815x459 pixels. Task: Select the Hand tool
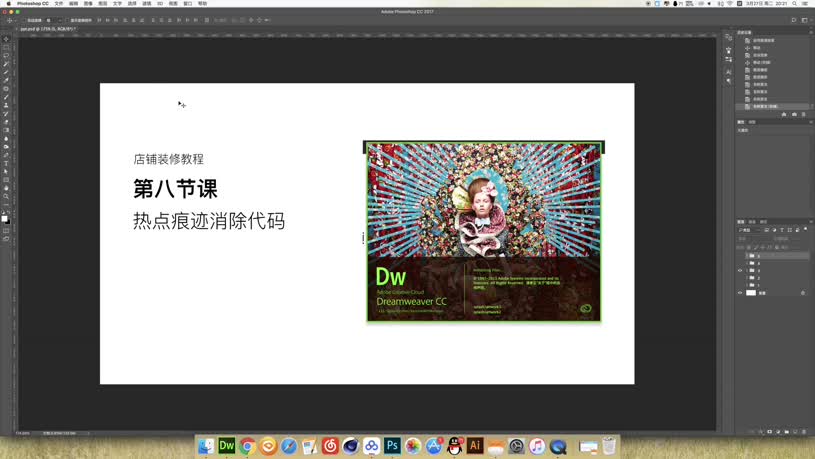pyautogui.click(x=6, y=189)
